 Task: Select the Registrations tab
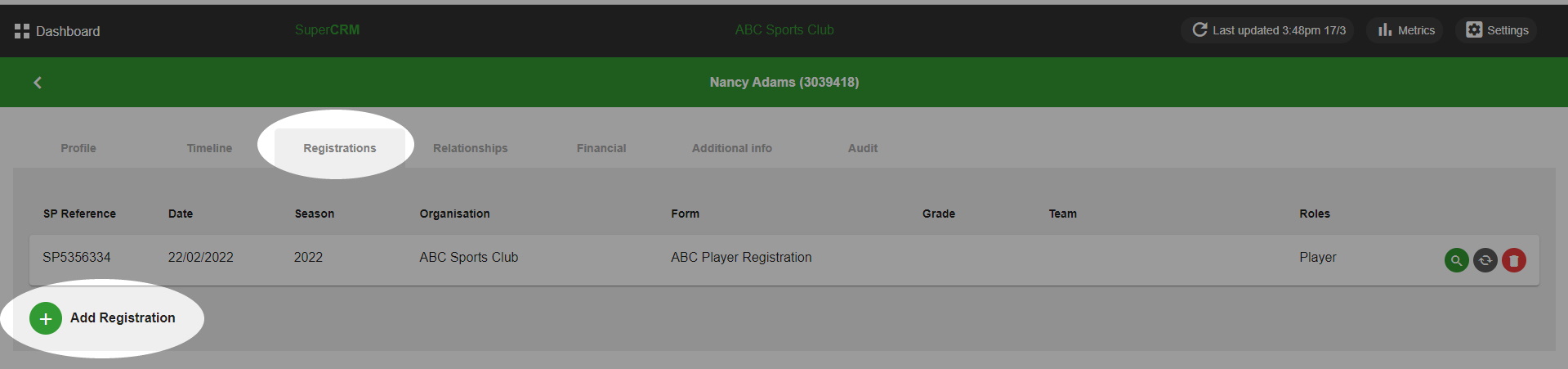tap(340, 148)
